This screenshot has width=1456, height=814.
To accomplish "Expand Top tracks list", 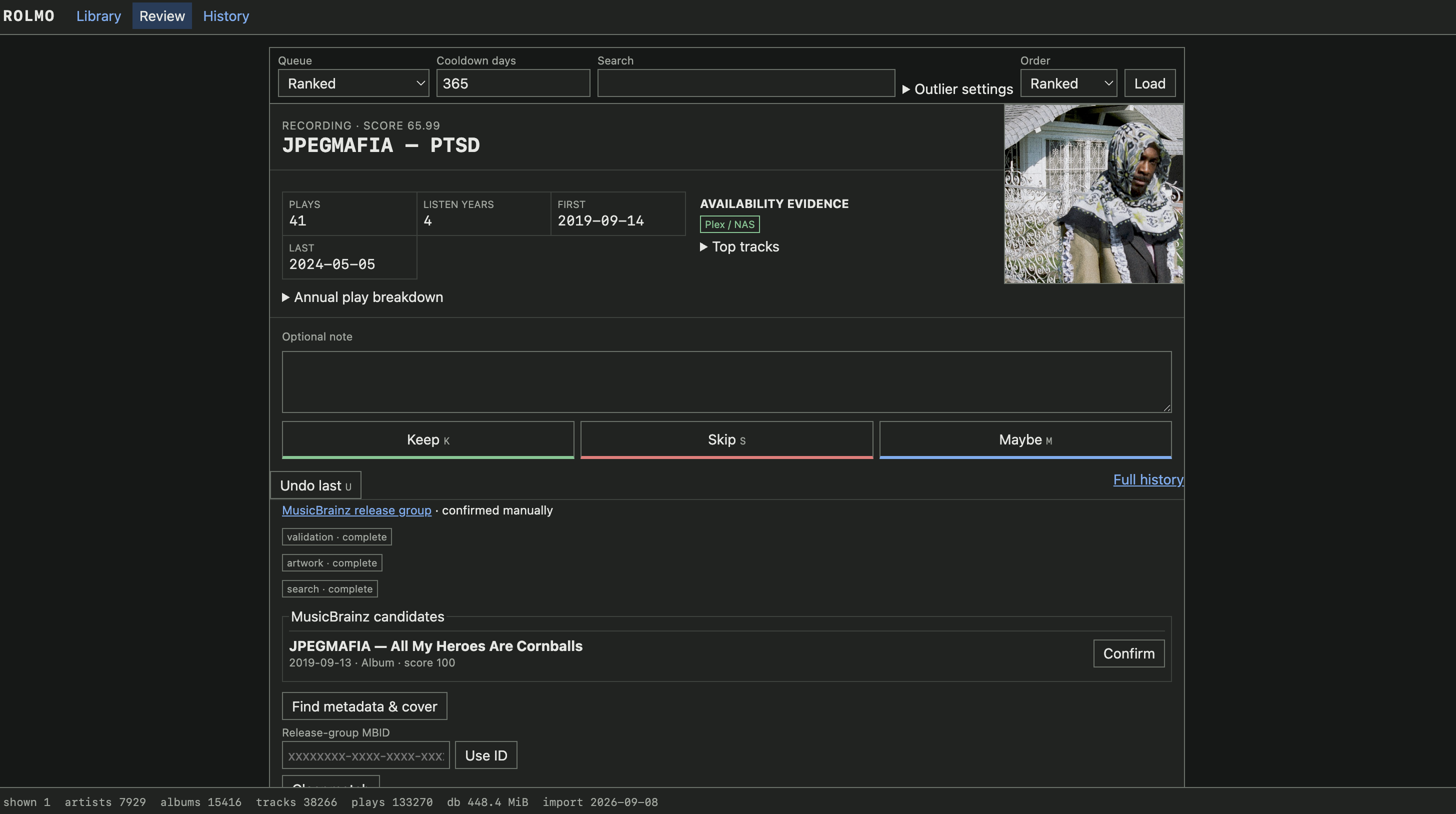I will [x=739, y=247].
